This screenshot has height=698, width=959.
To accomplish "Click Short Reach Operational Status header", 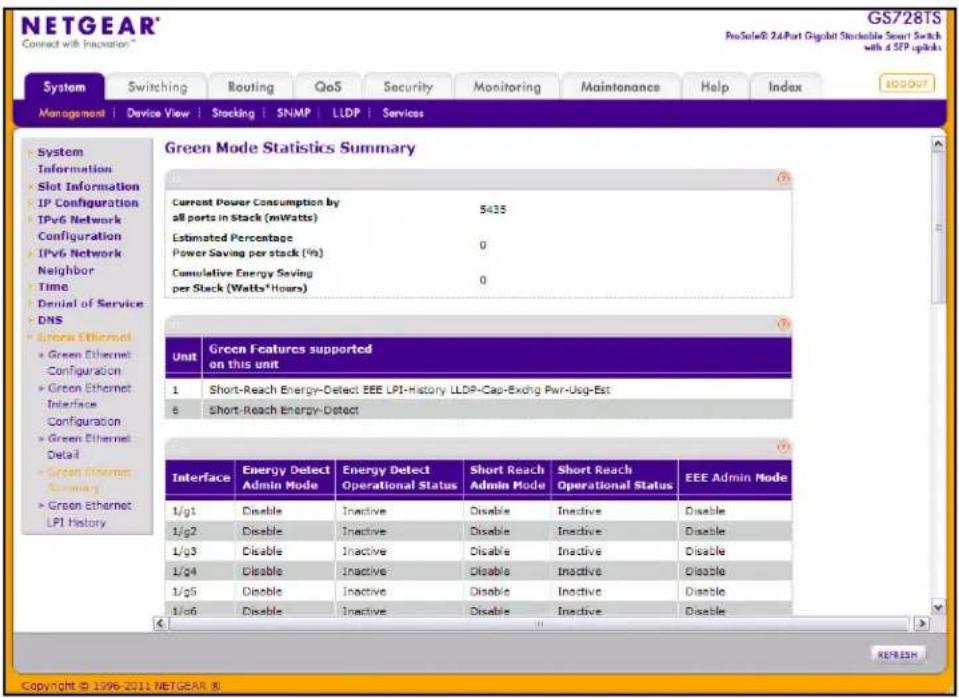I will click(615, 478).
